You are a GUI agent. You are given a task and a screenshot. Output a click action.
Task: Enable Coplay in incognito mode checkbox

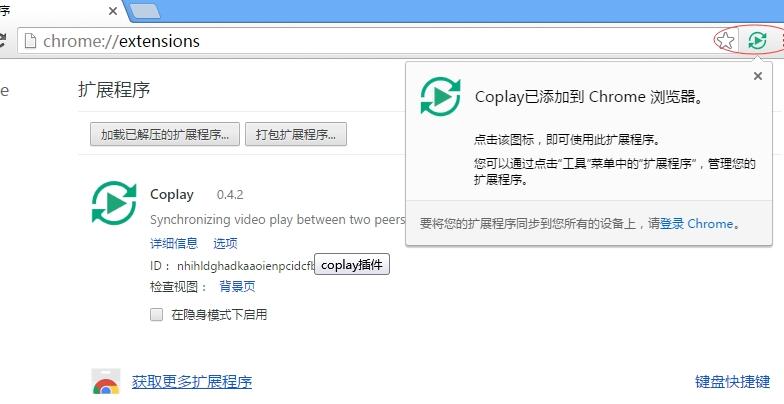156,314
